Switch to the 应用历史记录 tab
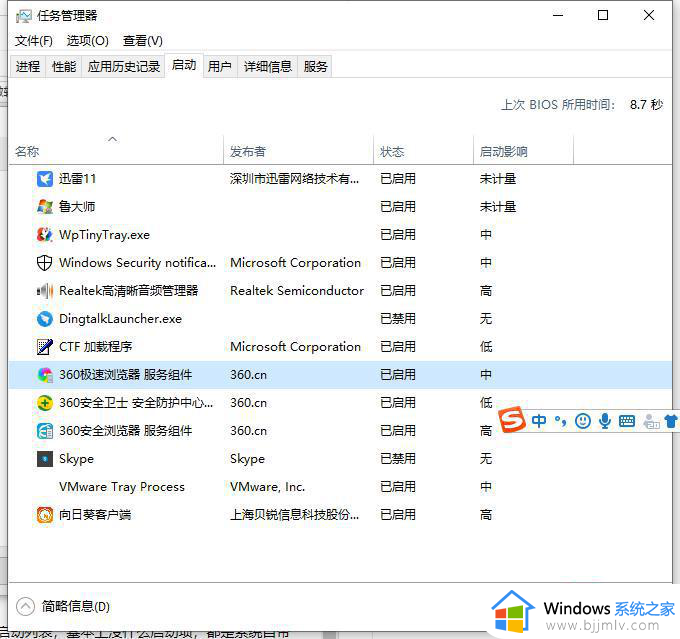 (124, 66)
